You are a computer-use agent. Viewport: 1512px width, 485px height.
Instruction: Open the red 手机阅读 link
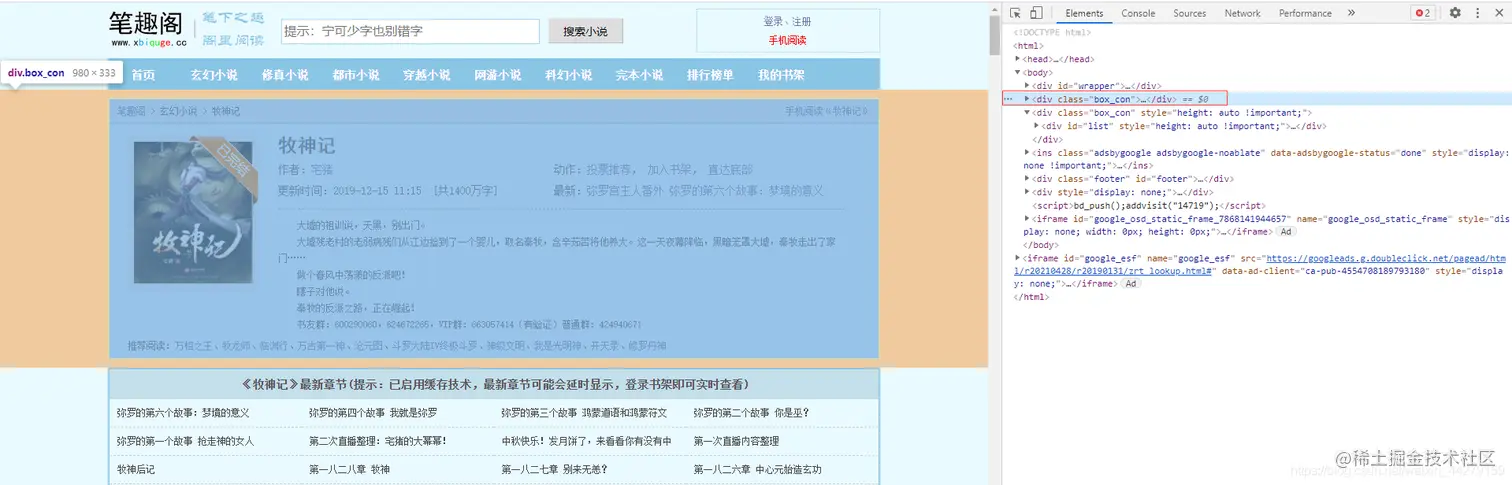click(x=787, y=40)
